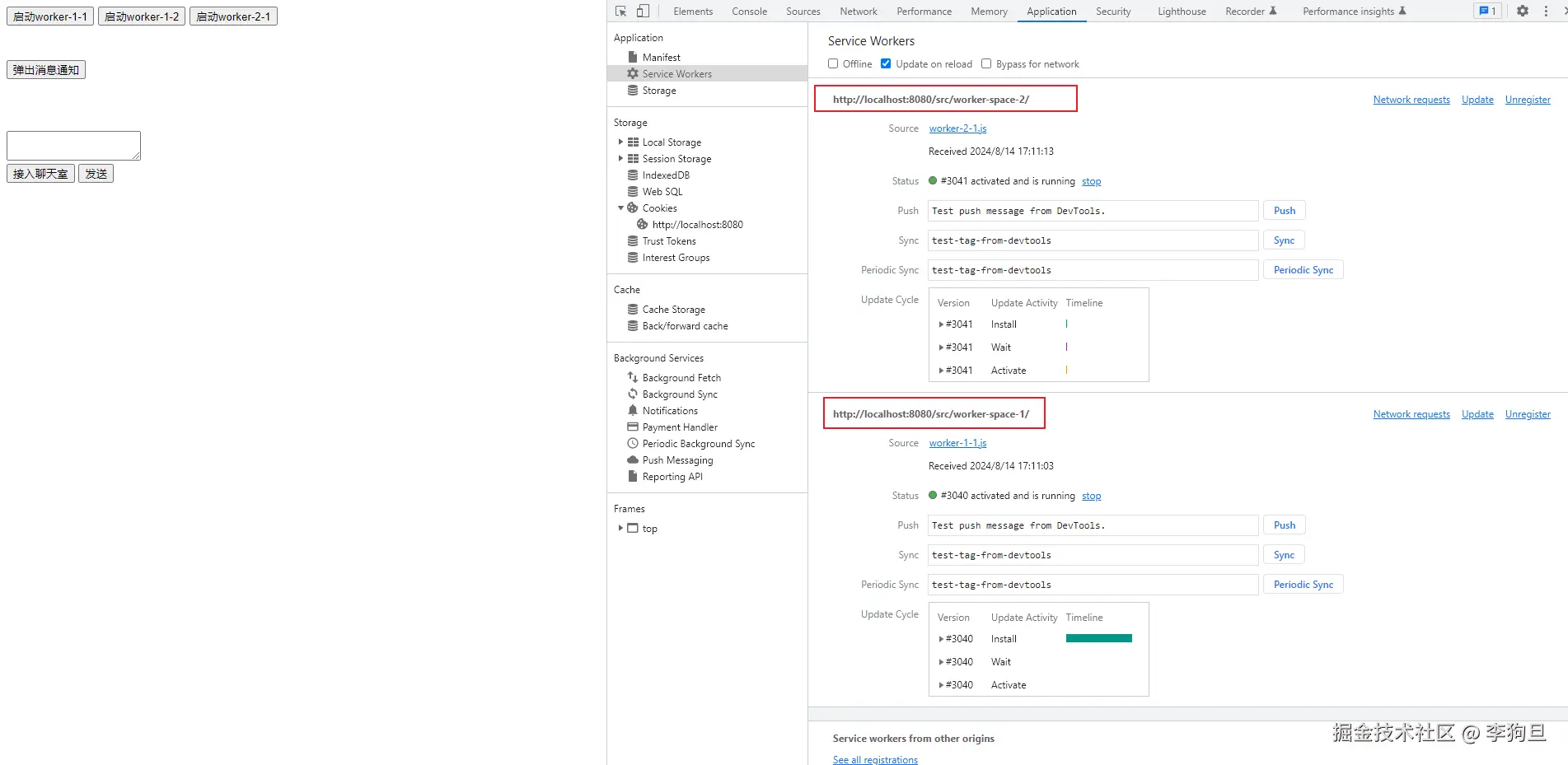Switch to the Performance tab
The image size is (1568, 765).
[x=924, y=11]
